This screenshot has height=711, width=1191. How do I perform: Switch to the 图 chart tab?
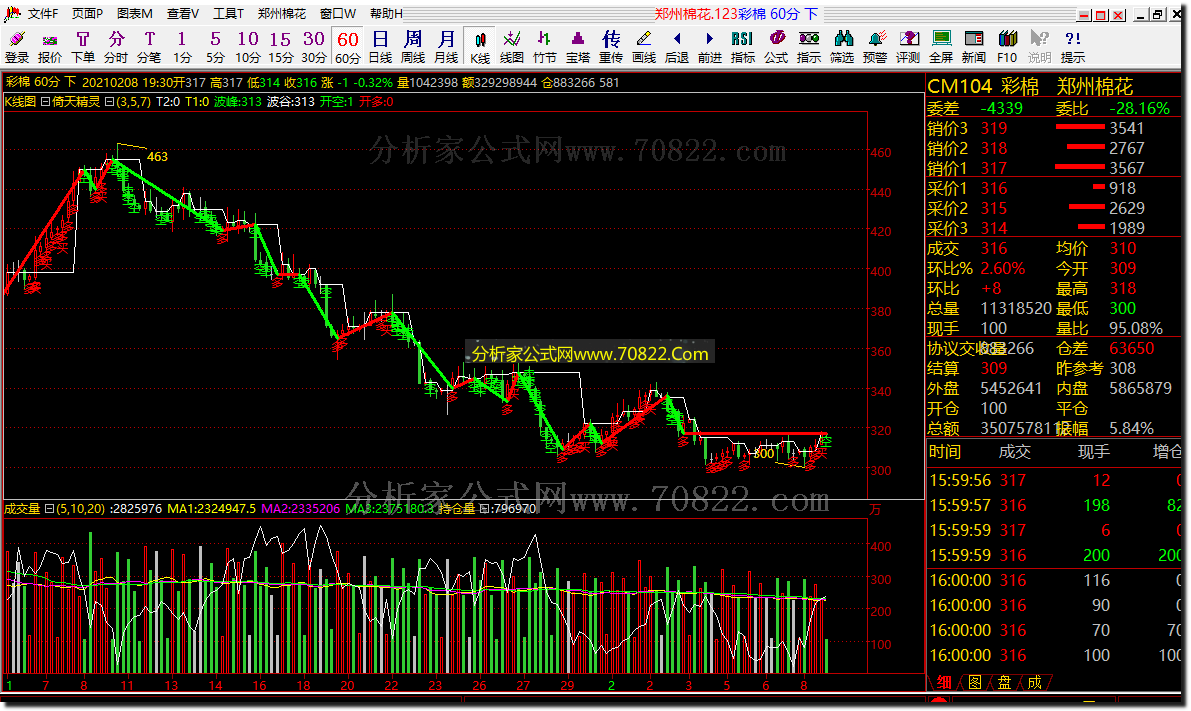click(x=975, y=682)
